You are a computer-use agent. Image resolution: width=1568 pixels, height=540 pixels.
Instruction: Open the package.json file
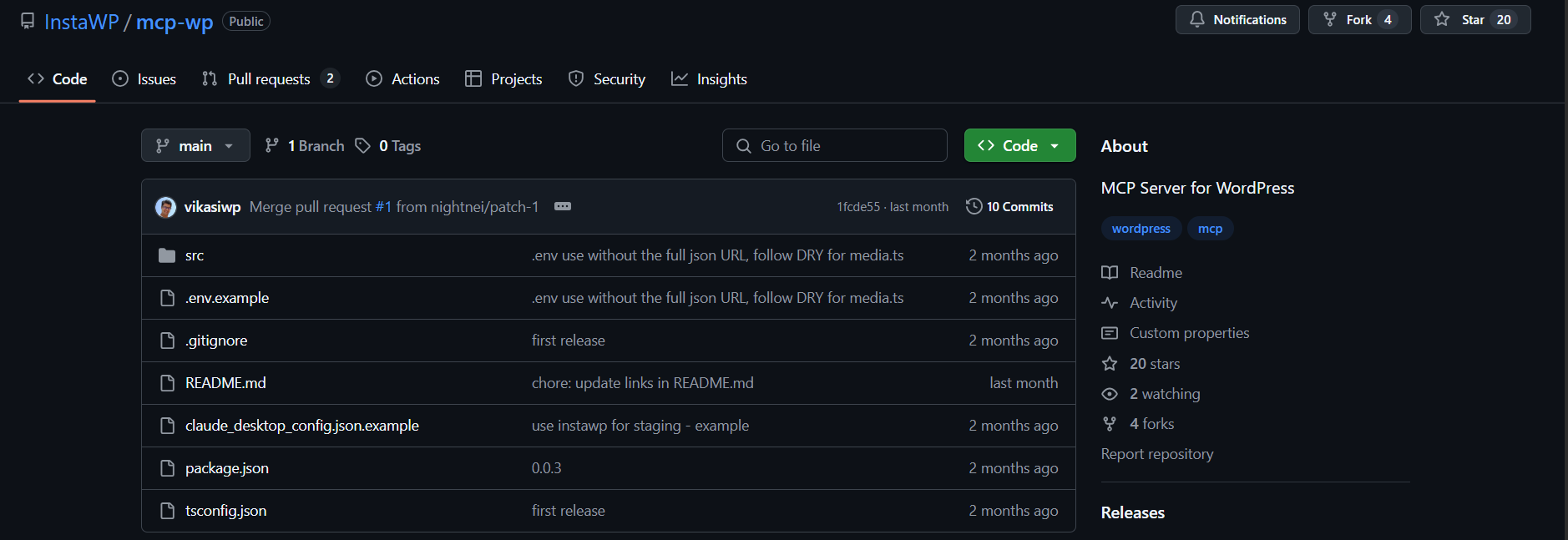[227, 468]
